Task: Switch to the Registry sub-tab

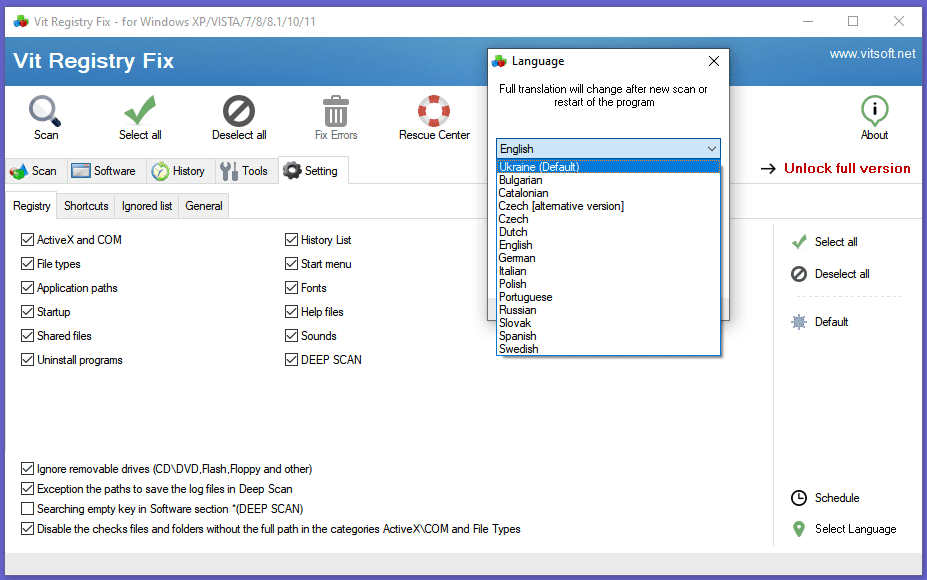Action: [x=31, y=206]
